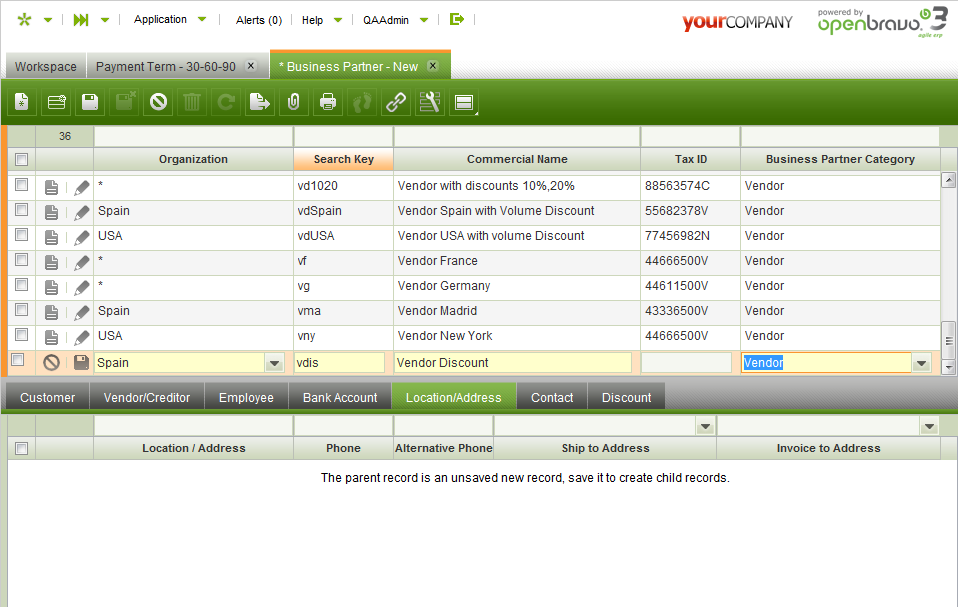Save the new Vendor Discount row icon

pyautogui.click(x=81, y=362)
